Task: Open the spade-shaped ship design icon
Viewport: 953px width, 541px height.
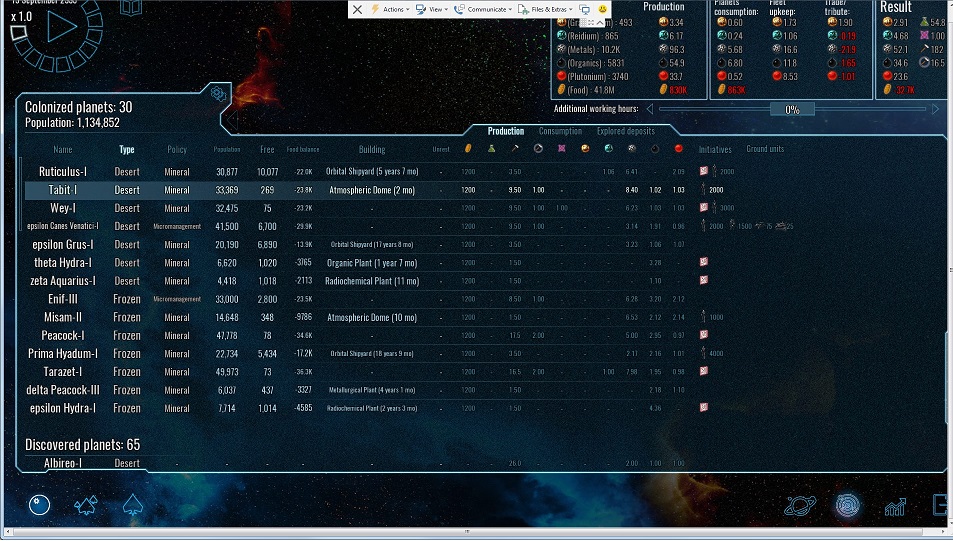Action: point(132,505)
